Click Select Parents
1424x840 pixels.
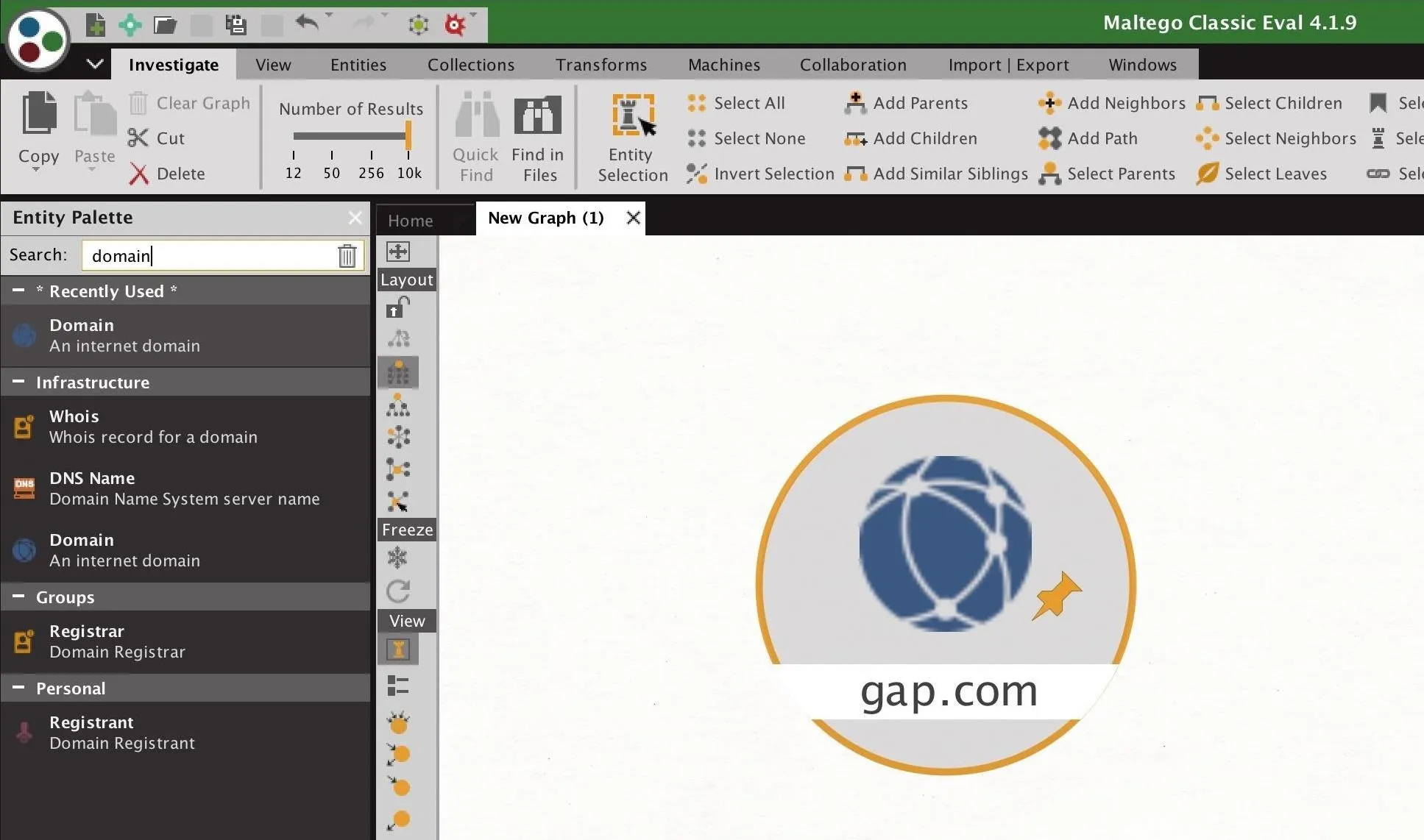pyautogui.click(x=1107, y=174)
